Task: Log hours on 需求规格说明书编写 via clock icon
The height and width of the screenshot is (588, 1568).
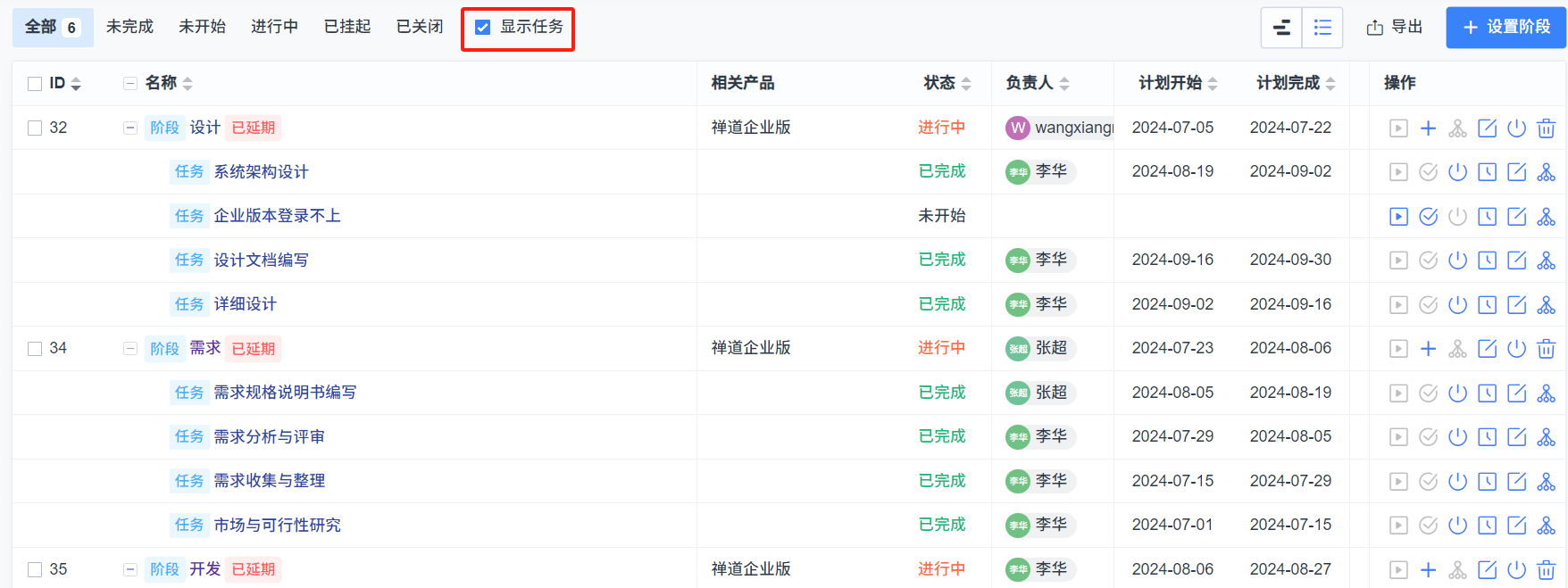Action: [1488, 393]
